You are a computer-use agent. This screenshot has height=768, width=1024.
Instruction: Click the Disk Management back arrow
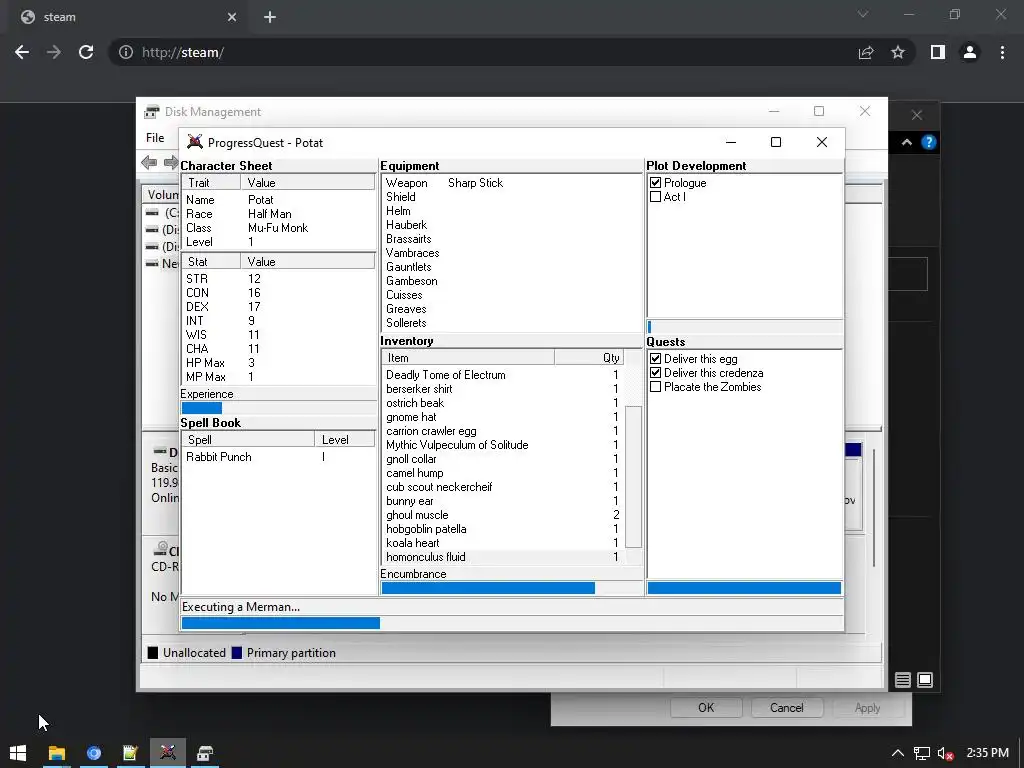coord(149,162)
